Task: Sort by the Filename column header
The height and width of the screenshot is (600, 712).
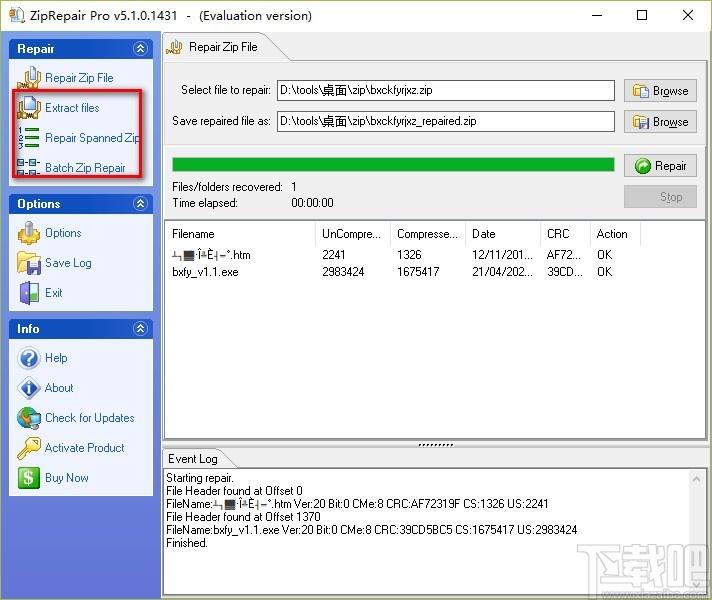Action: pyautogui.click(x=240, y=234)
